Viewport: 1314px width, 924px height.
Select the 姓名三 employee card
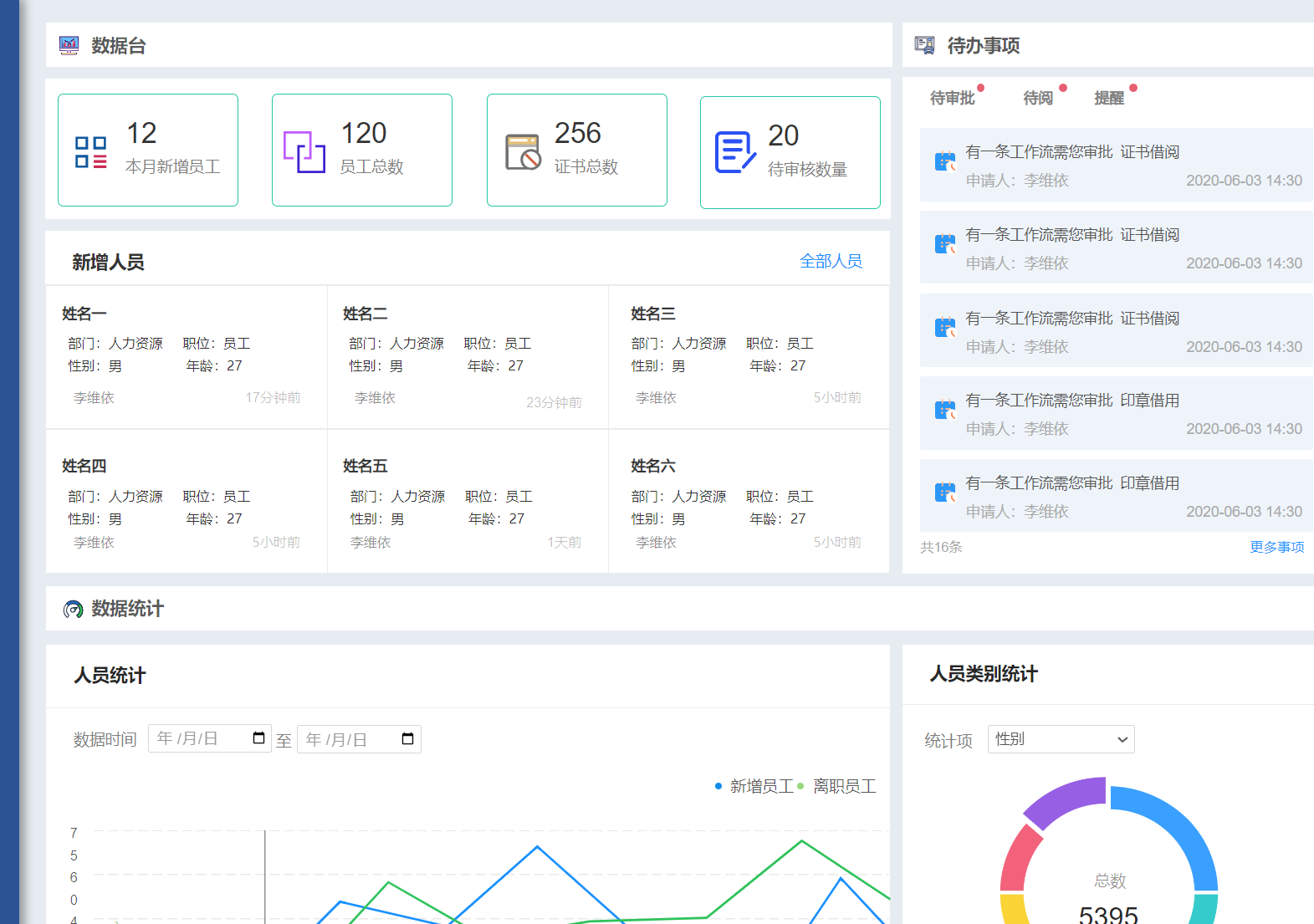[x=749, y=357]
